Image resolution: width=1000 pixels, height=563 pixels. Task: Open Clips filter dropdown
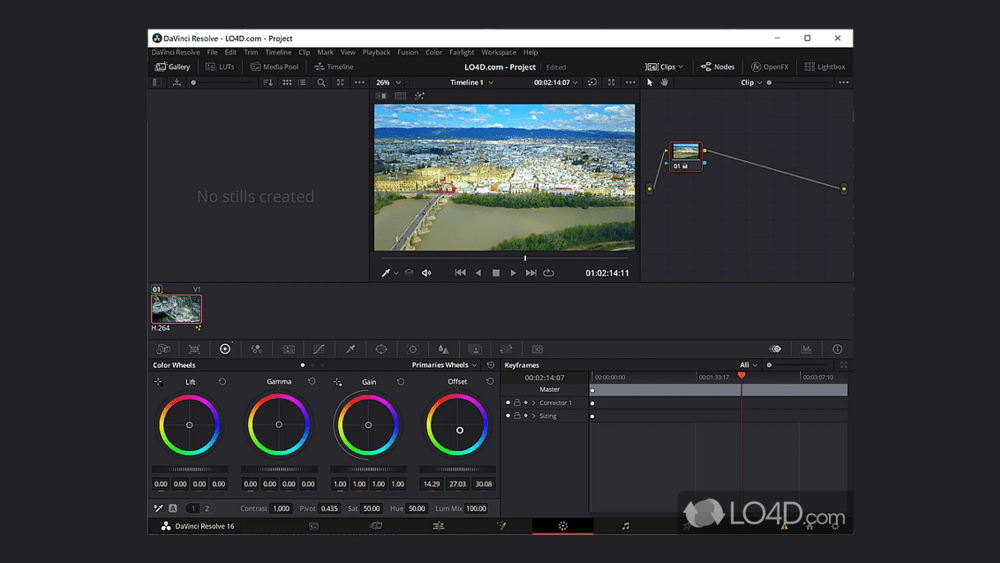click(x=664, y=66)
